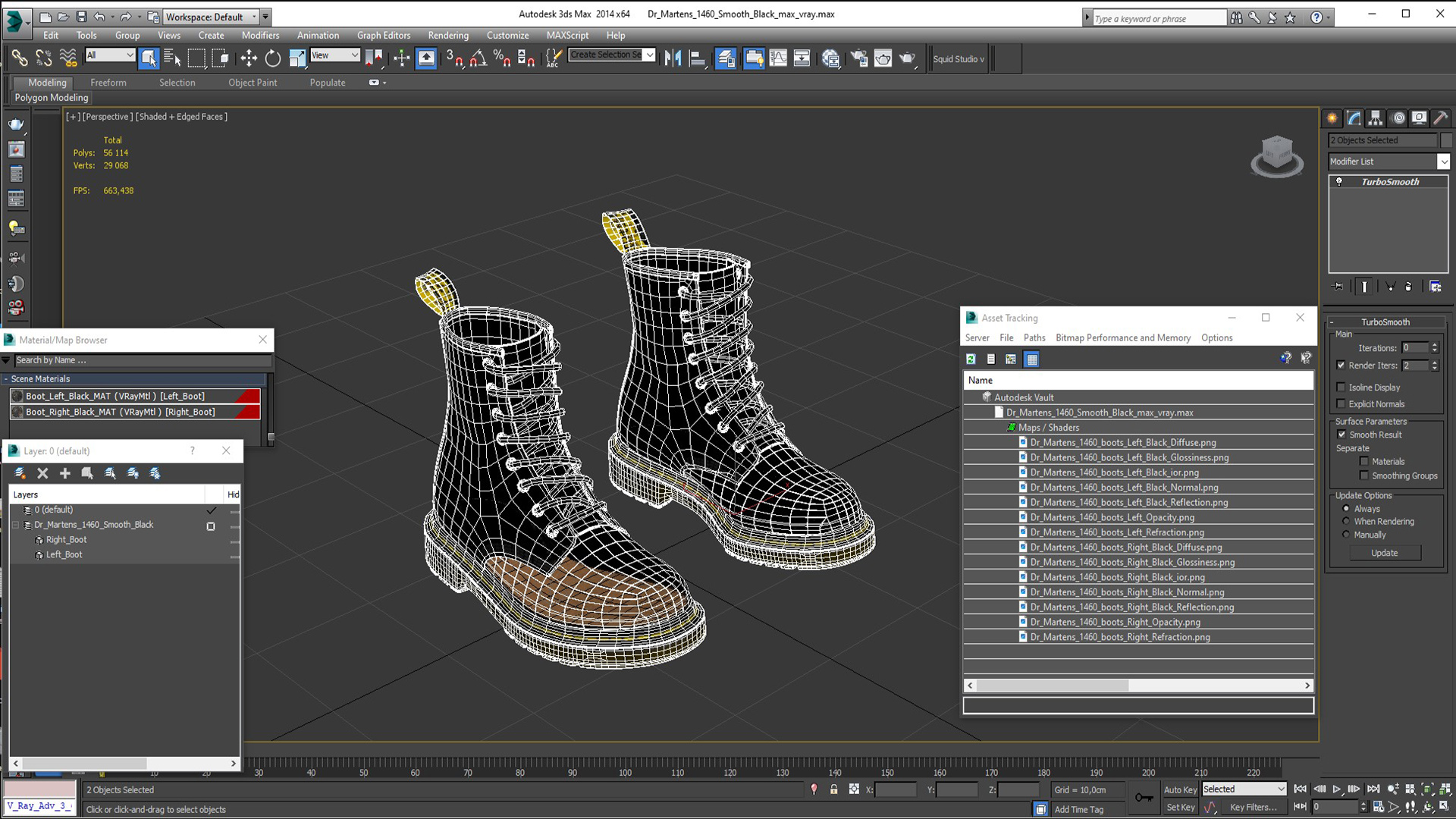Image resolution: width=1456 pixels, height=819 pixels.
Task: Toggle Percent Snap tool
Action: point(502,58)
